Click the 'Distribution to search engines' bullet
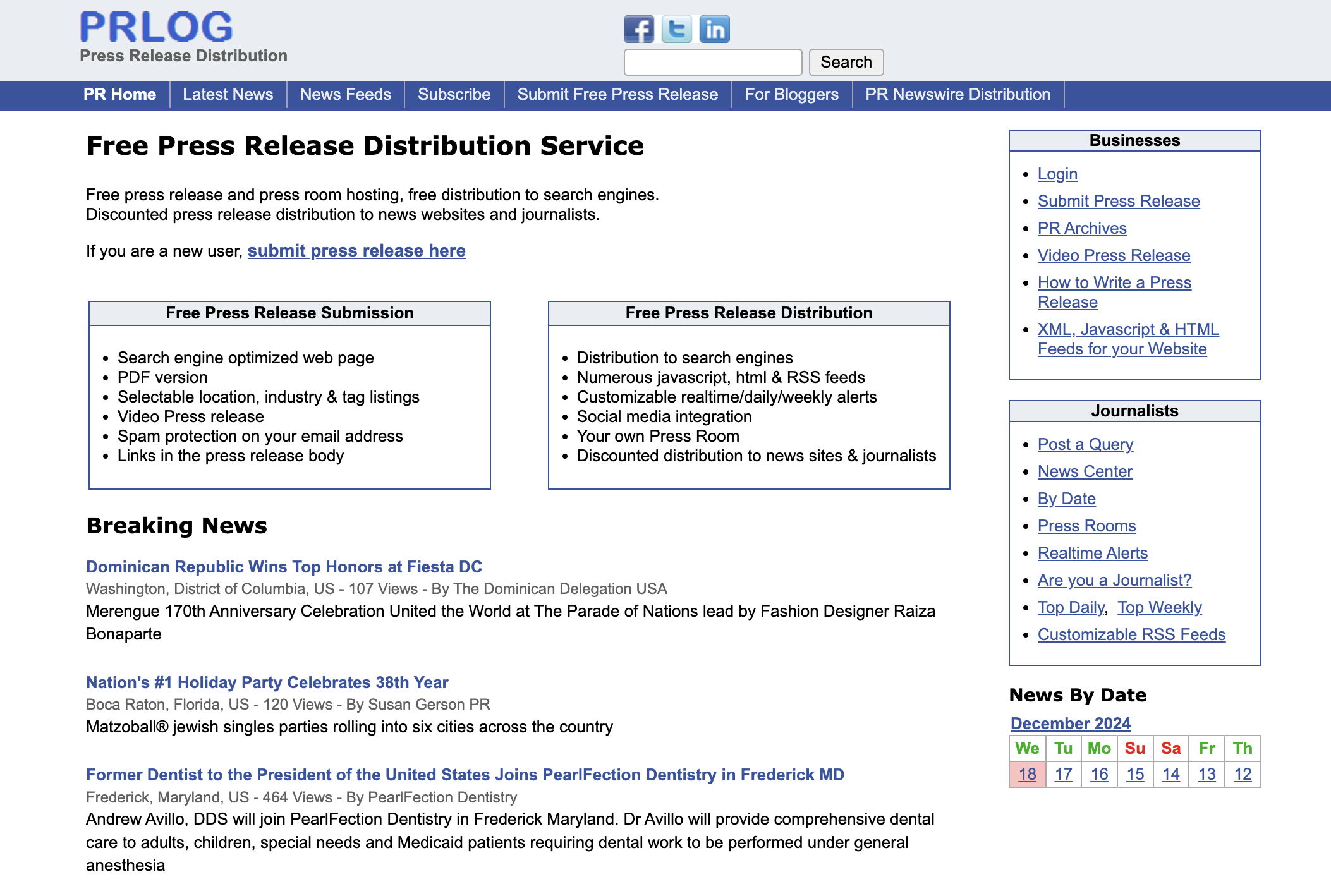This screenshot has height=896, width=1331. (684, 358)
